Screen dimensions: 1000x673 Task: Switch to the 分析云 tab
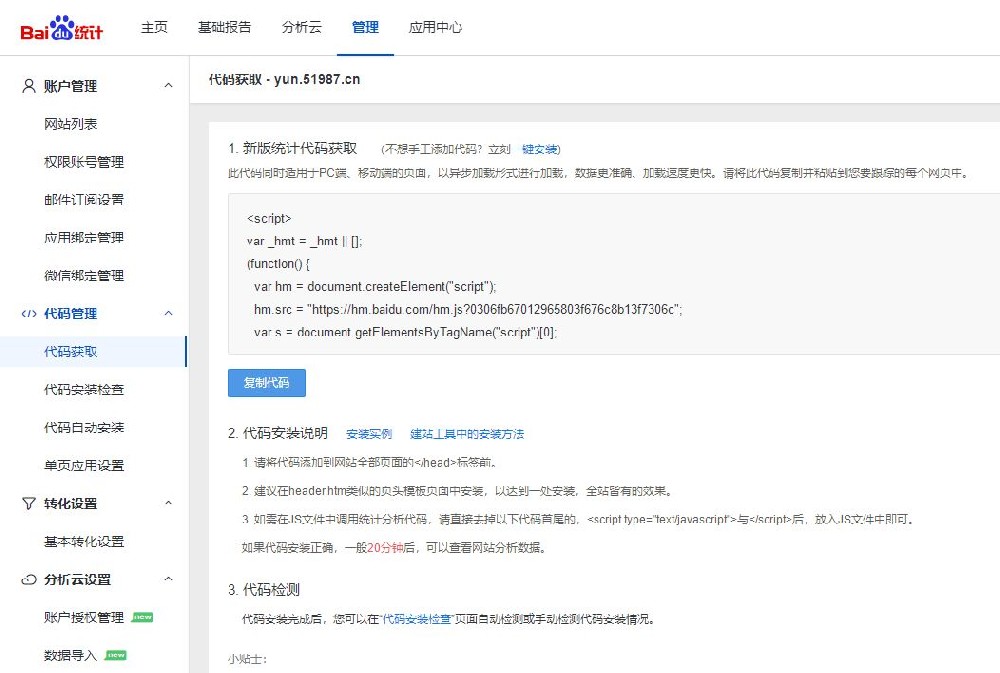[x=302, y=28]
